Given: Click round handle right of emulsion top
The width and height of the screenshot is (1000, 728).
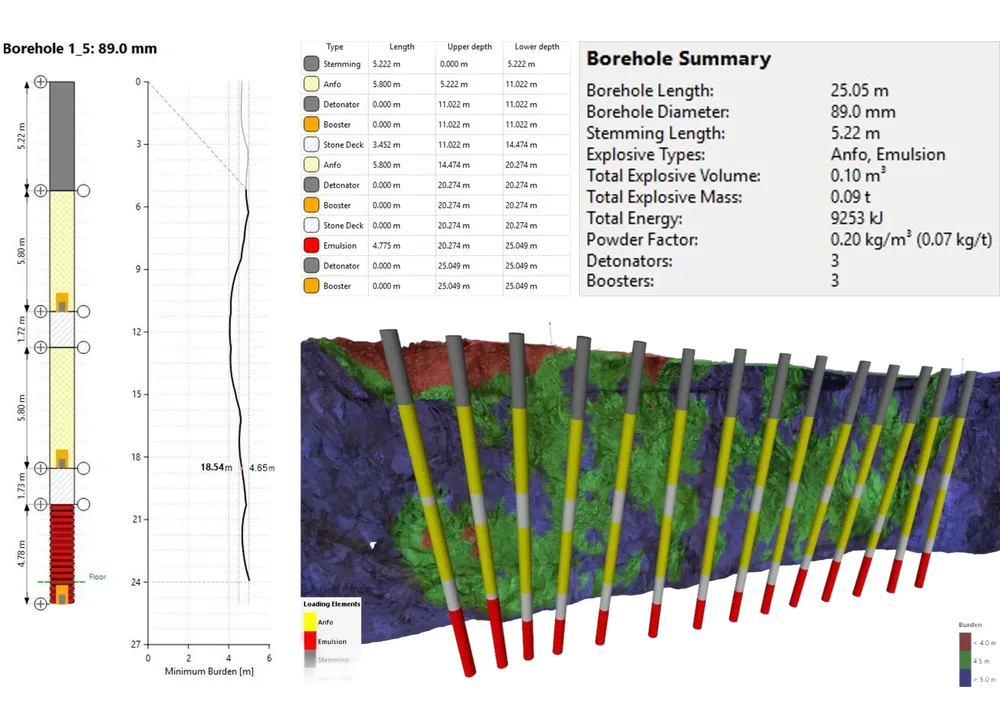Looking at the screenshot, I should click(x=84, y=504).
